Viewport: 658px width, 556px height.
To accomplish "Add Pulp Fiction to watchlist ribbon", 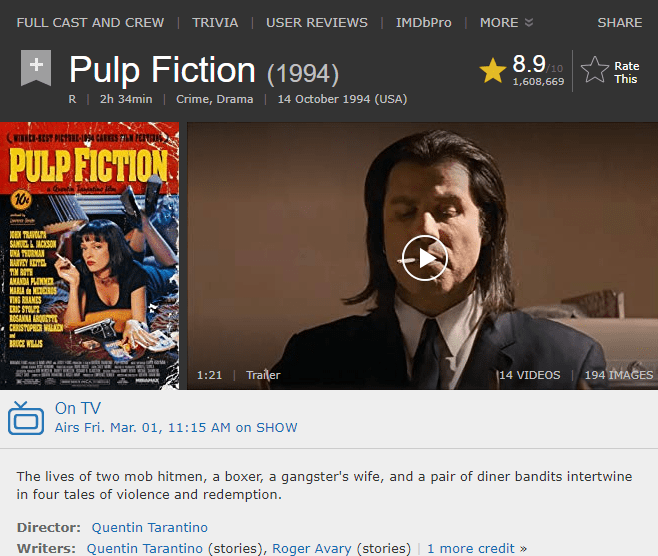I will tap(35, 68).
